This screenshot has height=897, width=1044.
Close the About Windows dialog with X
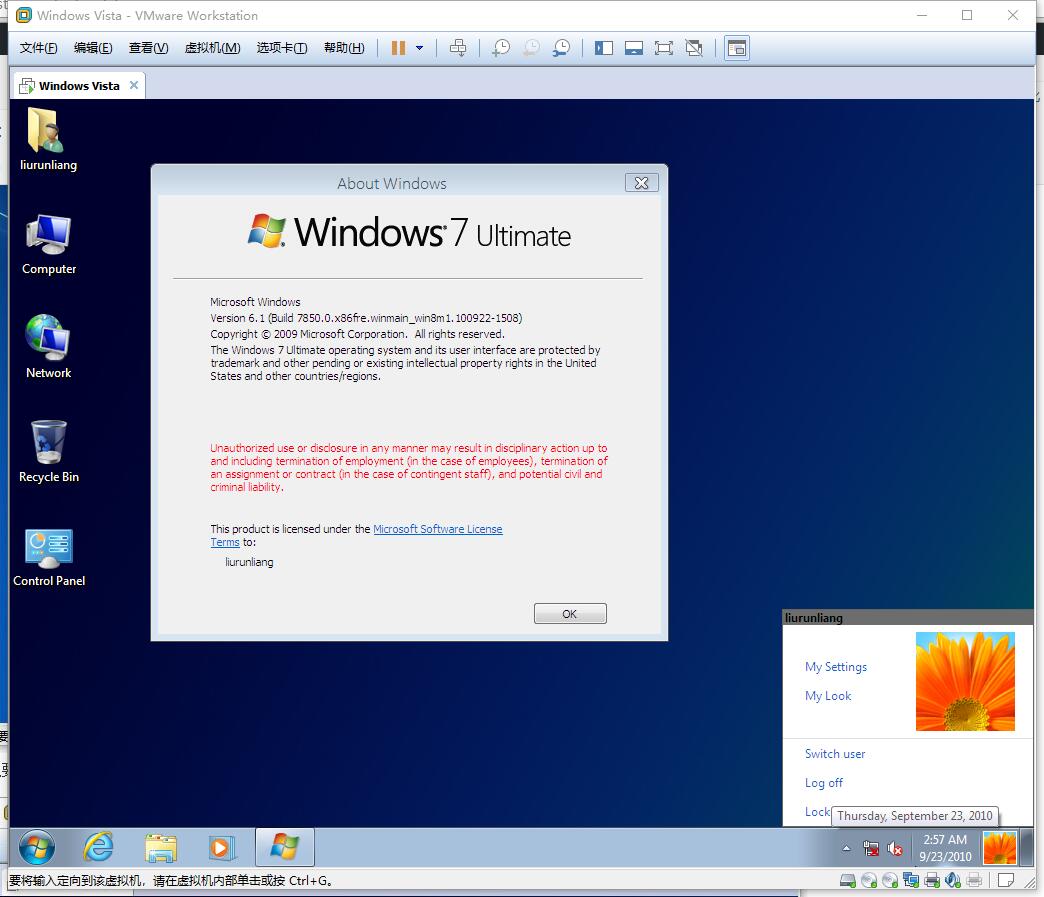pyautogui.click(x=642, y=182)
